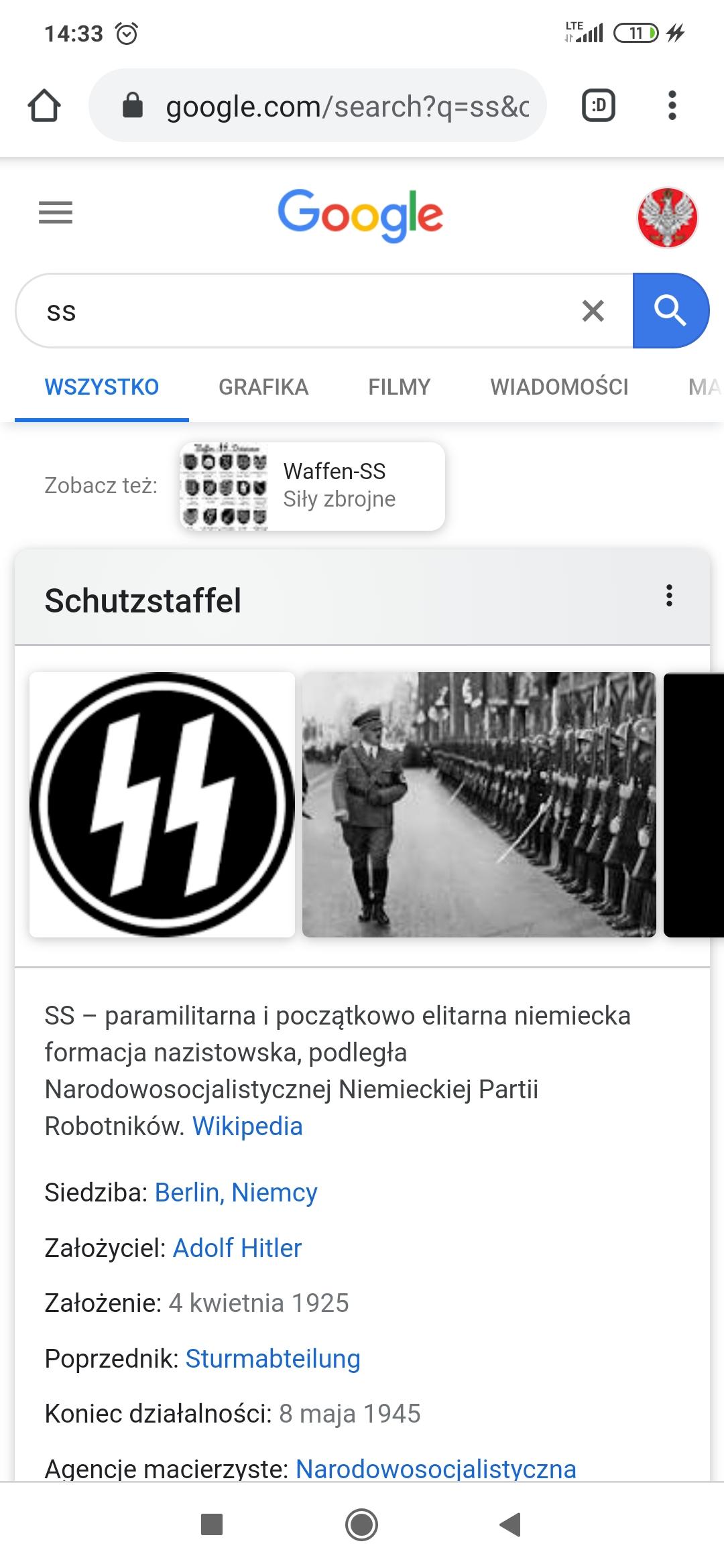Open the tab switcher button

[x=599, y=106]
